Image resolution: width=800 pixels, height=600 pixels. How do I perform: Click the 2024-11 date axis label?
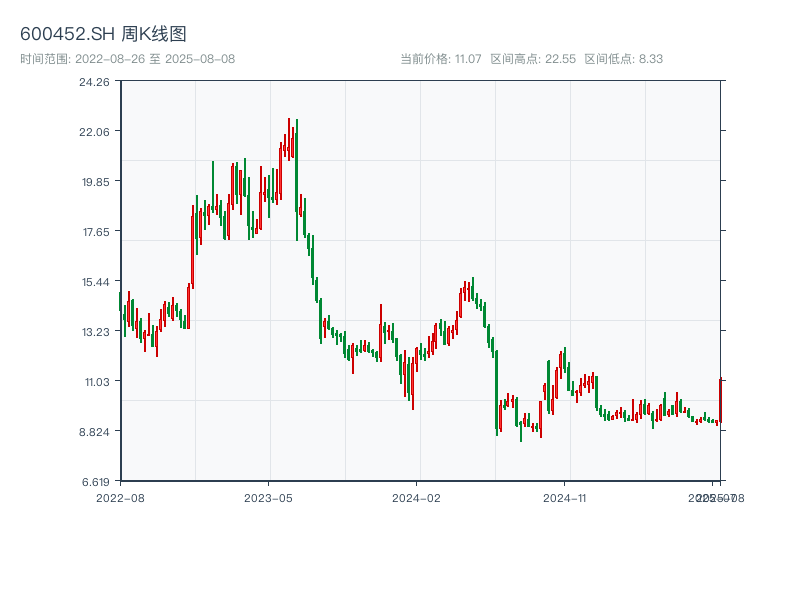564,497
